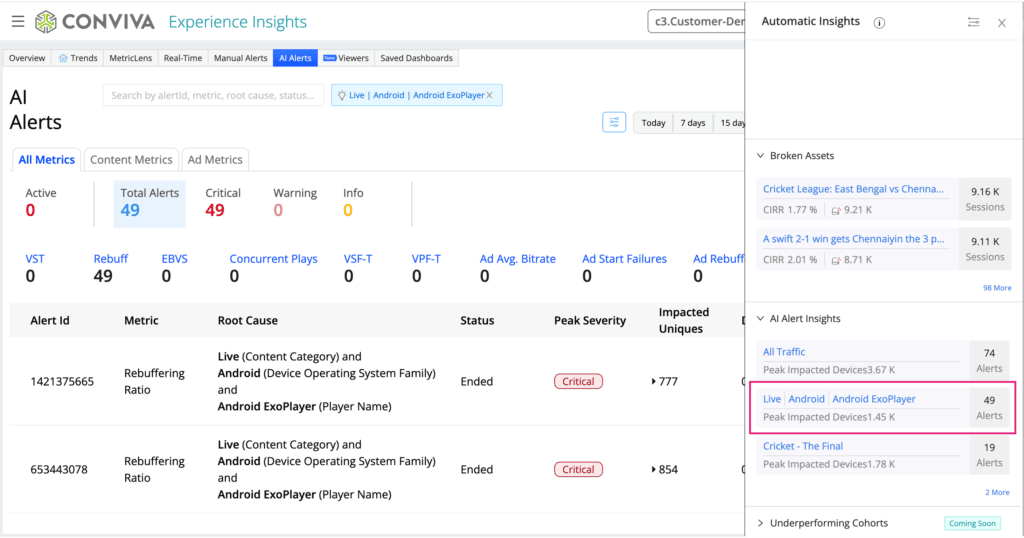Click the Concurrent Plays metric link
This screenshot has height=538, width=1024.
[x=273, y=259]
